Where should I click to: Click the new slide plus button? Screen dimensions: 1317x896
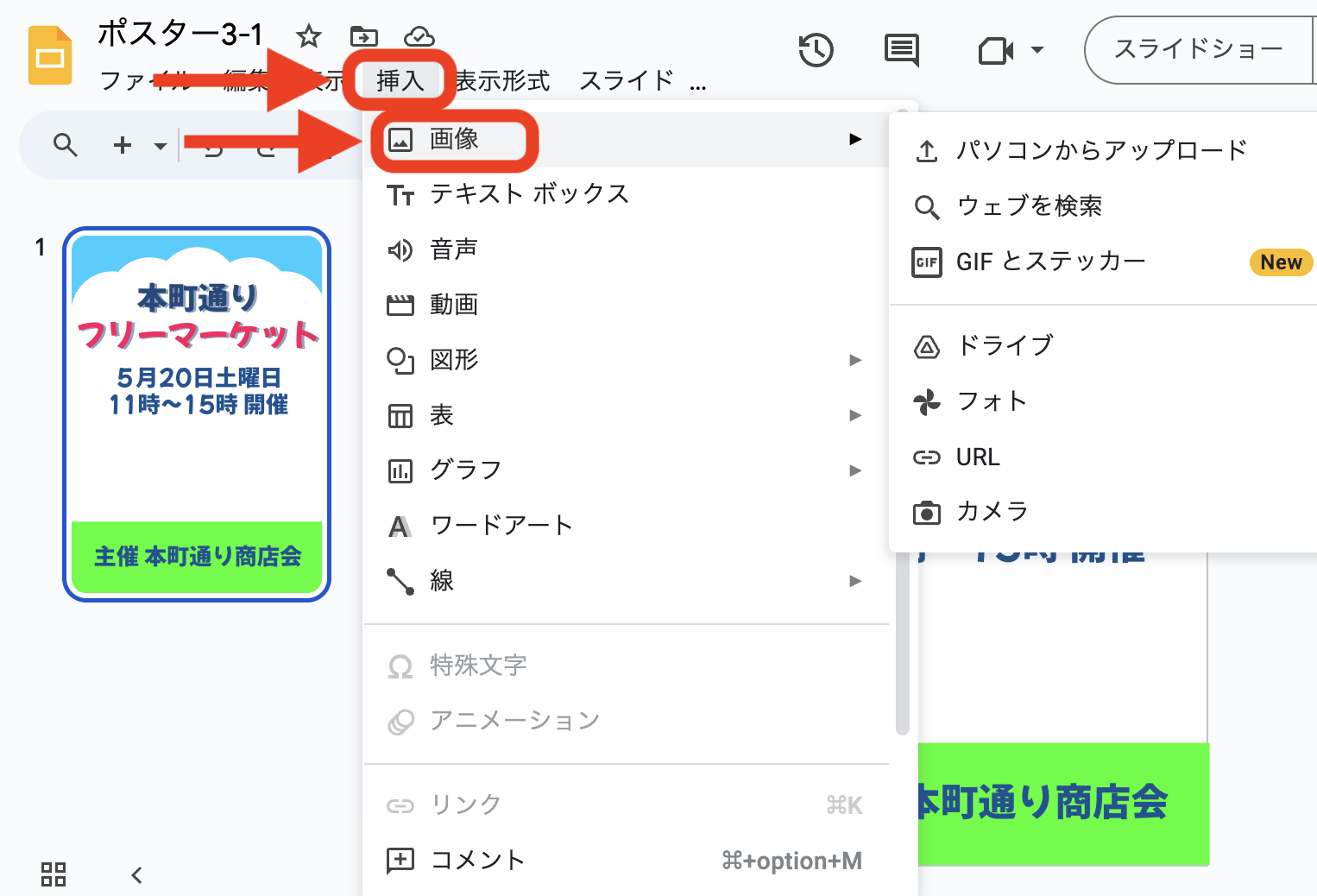pos(123,145)
